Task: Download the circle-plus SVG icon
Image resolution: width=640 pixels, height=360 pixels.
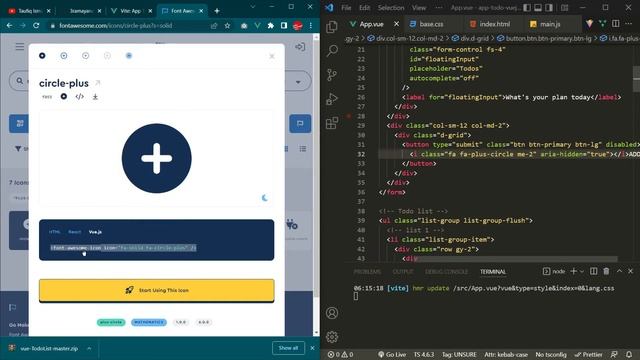Action: pos(95,97)
